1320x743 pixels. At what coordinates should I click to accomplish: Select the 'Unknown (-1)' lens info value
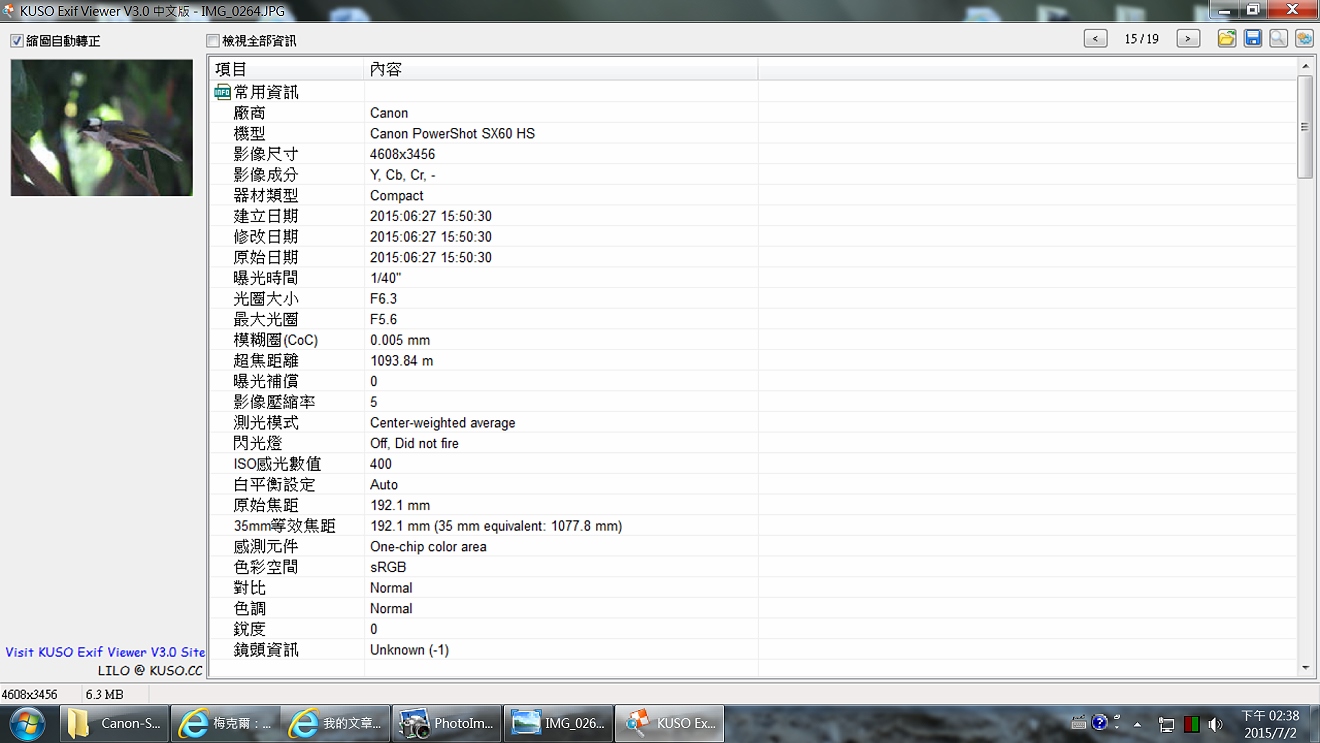click(409, 650)
